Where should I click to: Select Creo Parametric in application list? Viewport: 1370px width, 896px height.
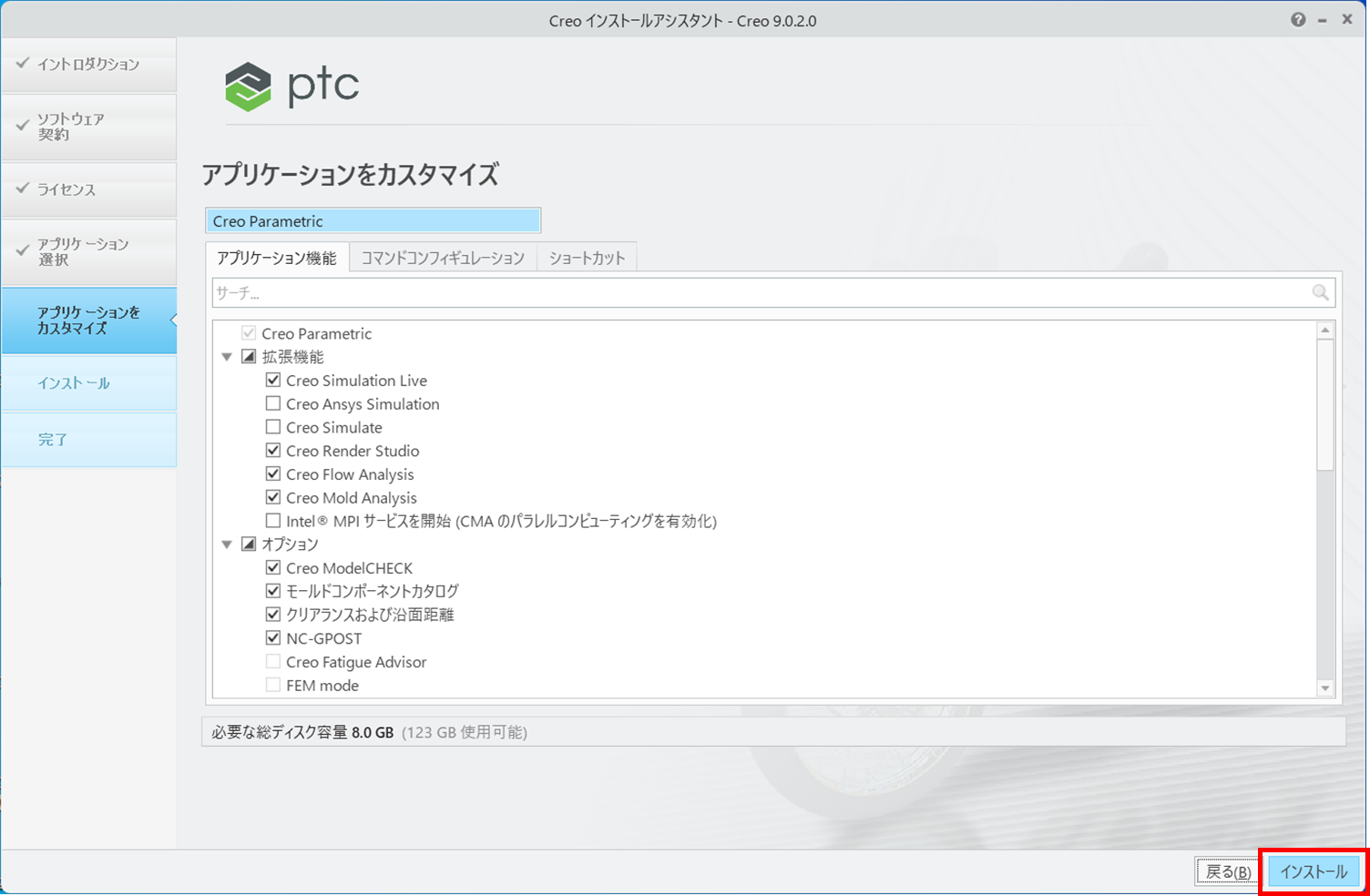(x=373, y=221)
